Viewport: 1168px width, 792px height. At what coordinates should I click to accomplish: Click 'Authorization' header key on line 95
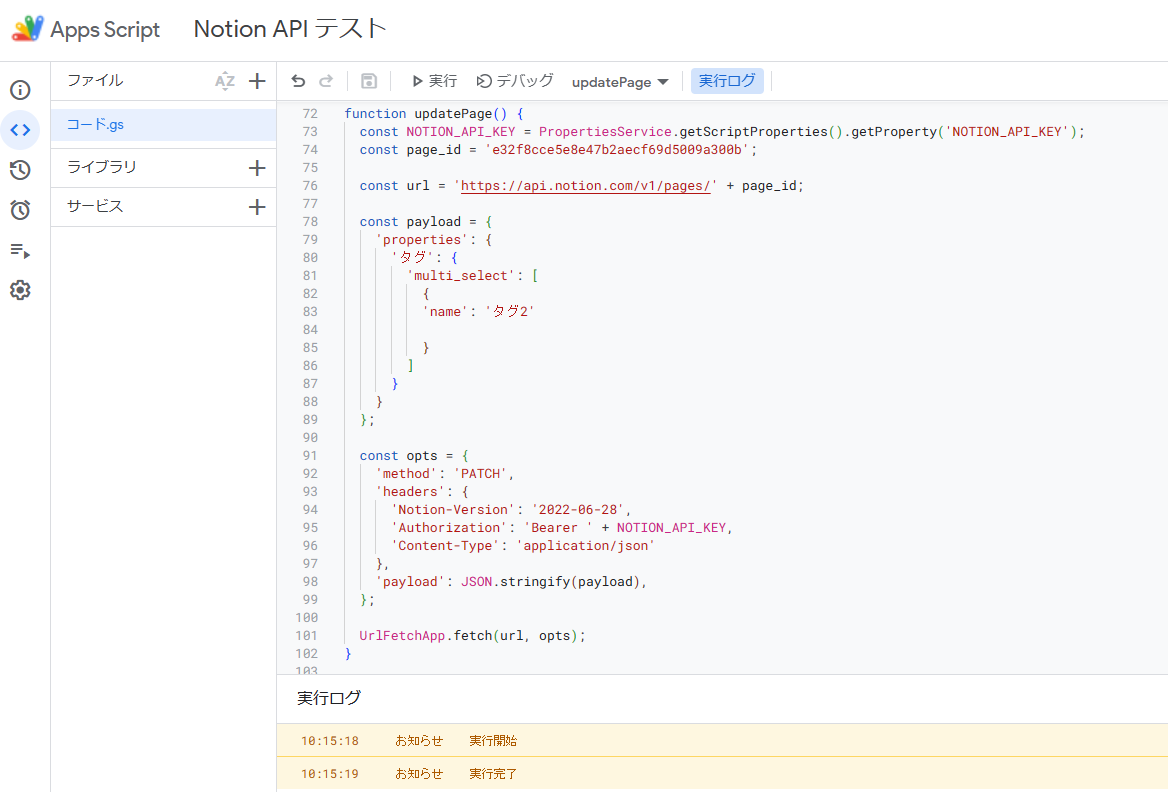449,528
